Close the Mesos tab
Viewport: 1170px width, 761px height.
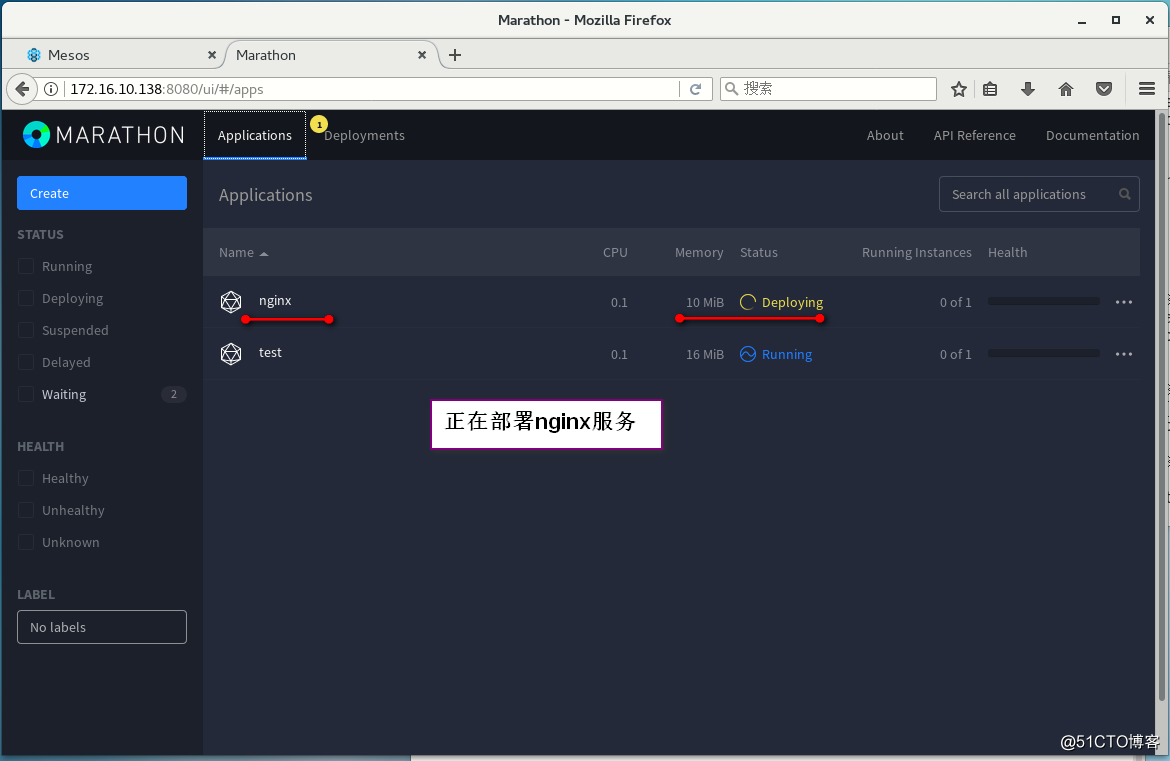tap(212, 55)
